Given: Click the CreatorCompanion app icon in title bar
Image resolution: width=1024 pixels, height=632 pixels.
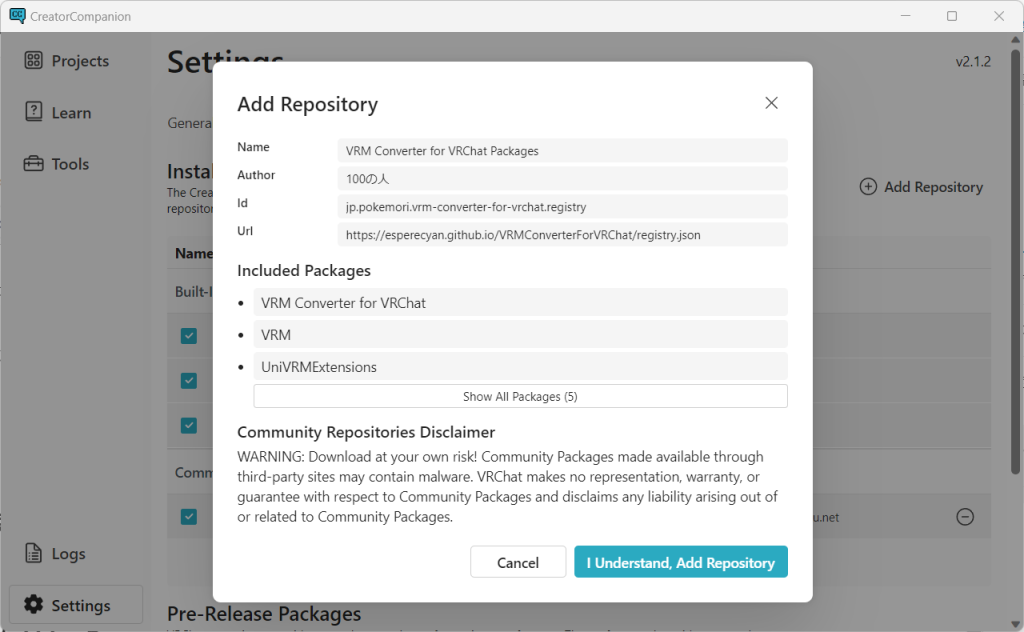Looking at the screenshot, I should pyautogui.click(x=18, y=16).
